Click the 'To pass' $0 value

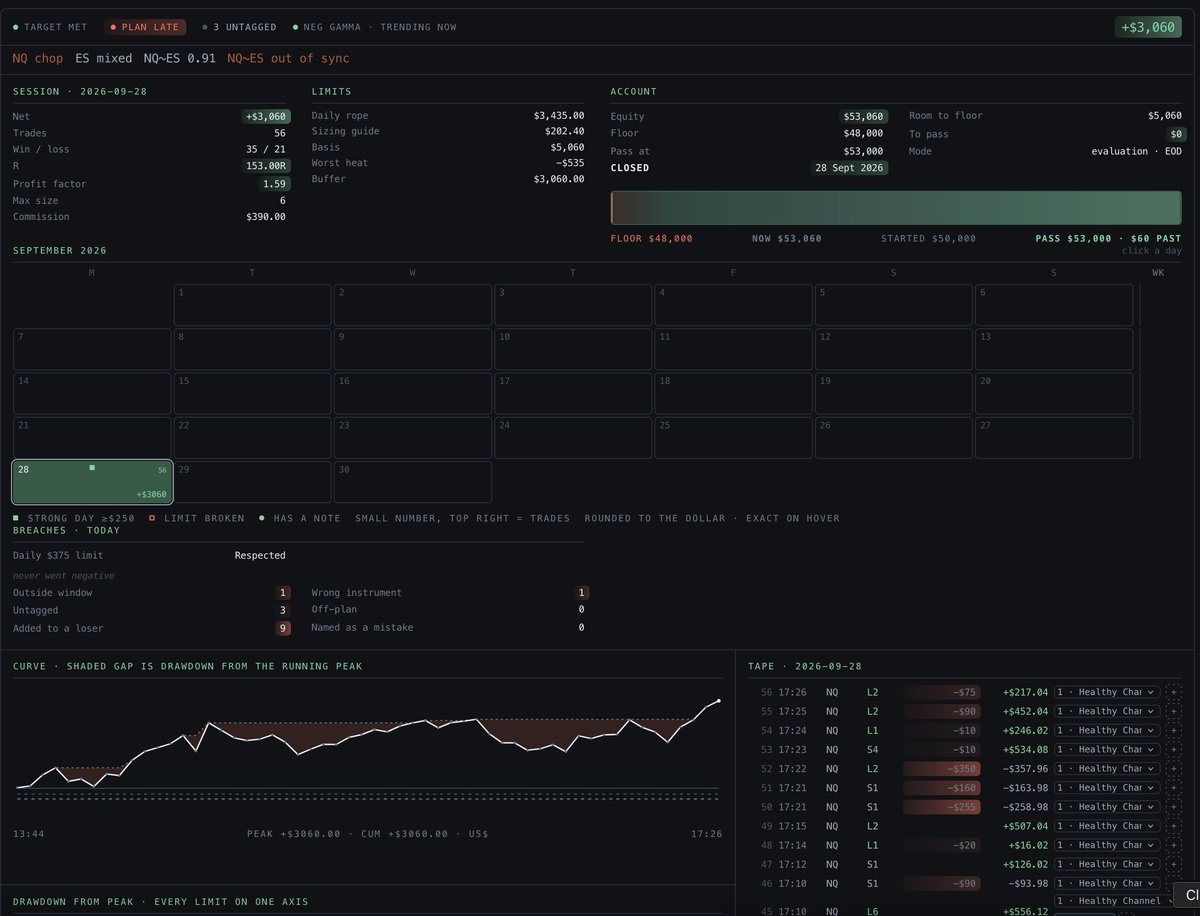1175,134
